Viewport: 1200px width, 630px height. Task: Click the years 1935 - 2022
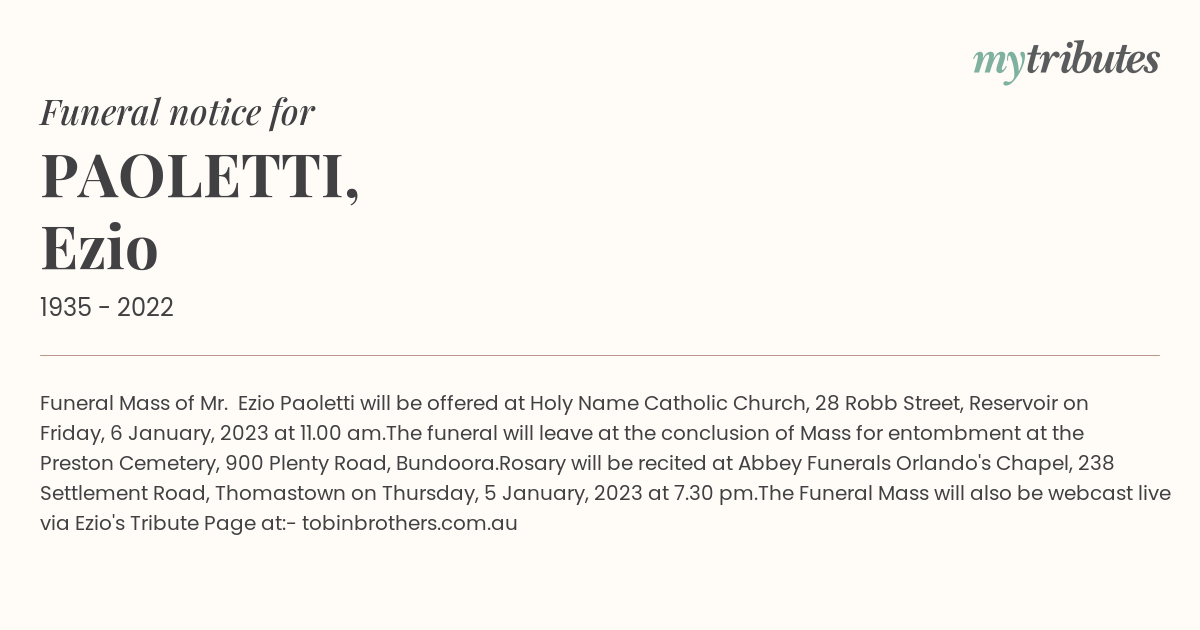[107, 308]
